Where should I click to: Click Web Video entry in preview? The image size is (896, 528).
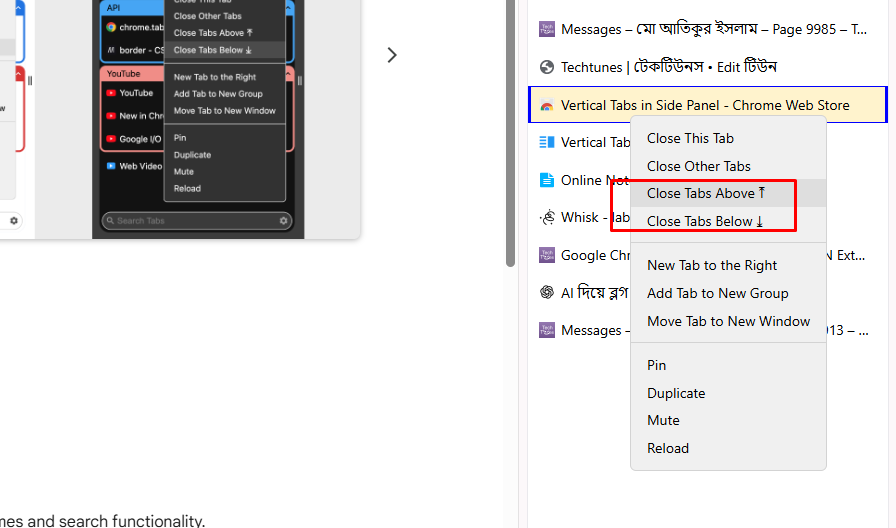(x=135, y=166)
